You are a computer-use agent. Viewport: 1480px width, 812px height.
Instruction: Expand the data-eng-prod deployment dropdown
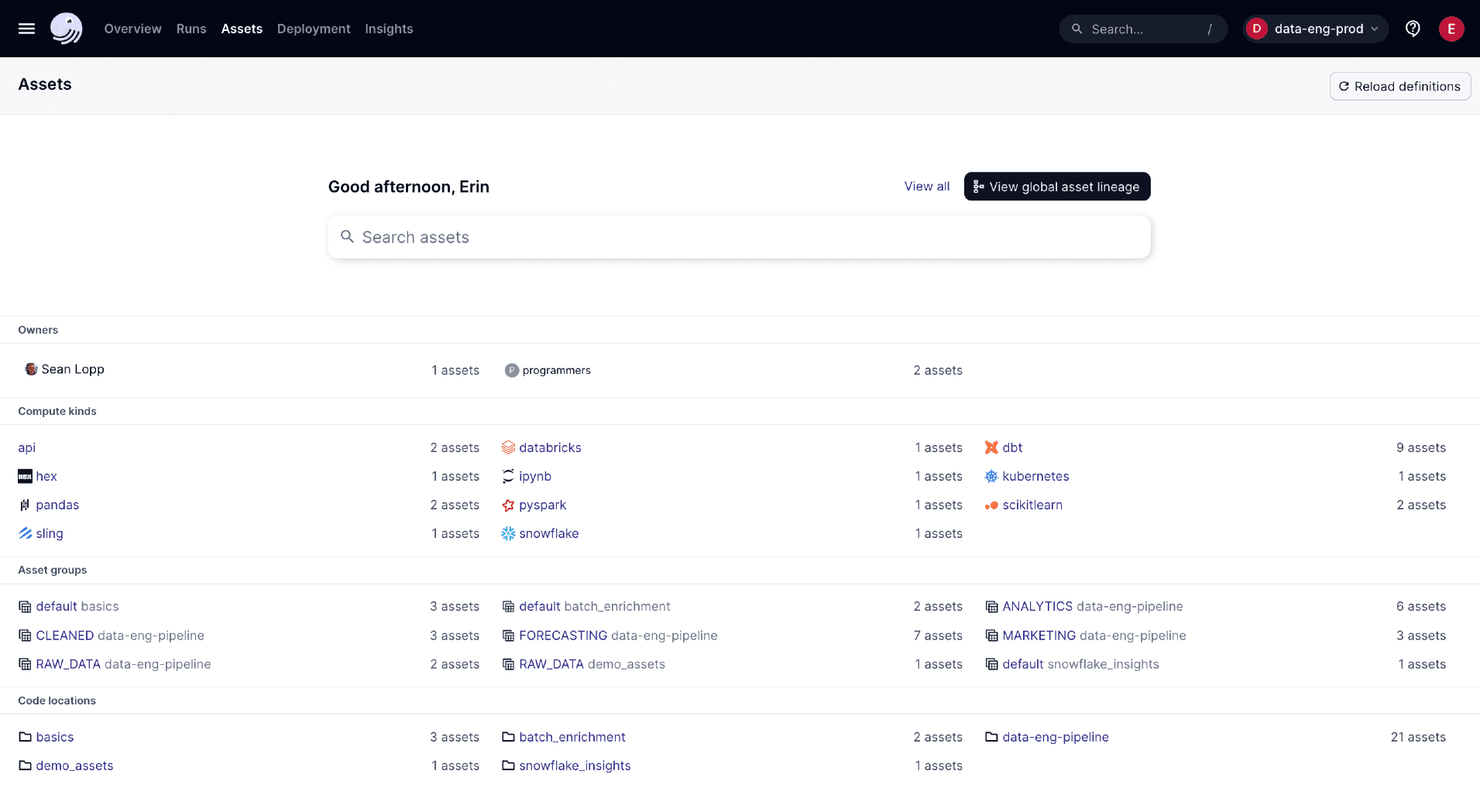point(1314,29)
